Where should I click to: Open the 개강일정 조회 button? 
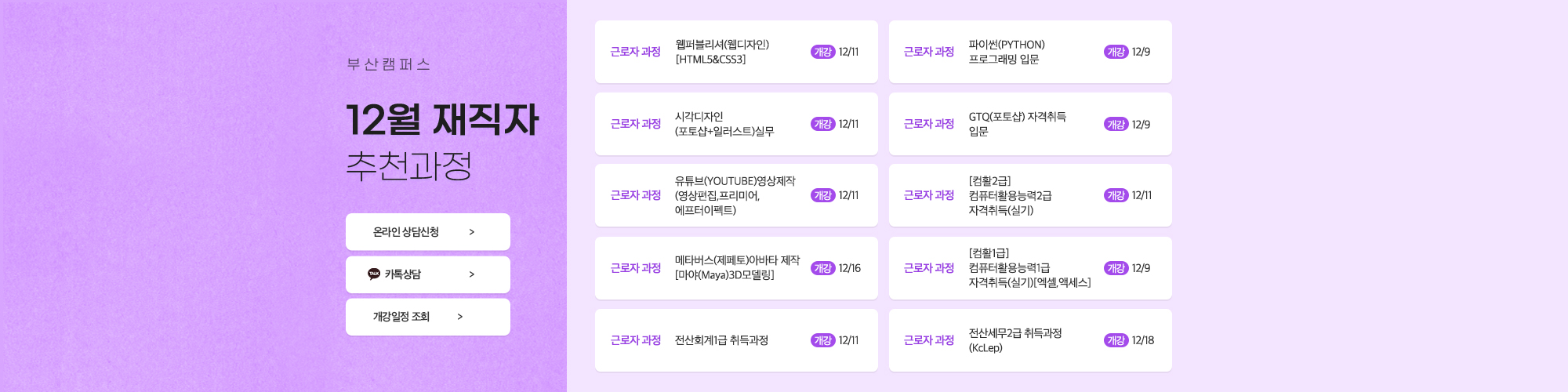428,317
